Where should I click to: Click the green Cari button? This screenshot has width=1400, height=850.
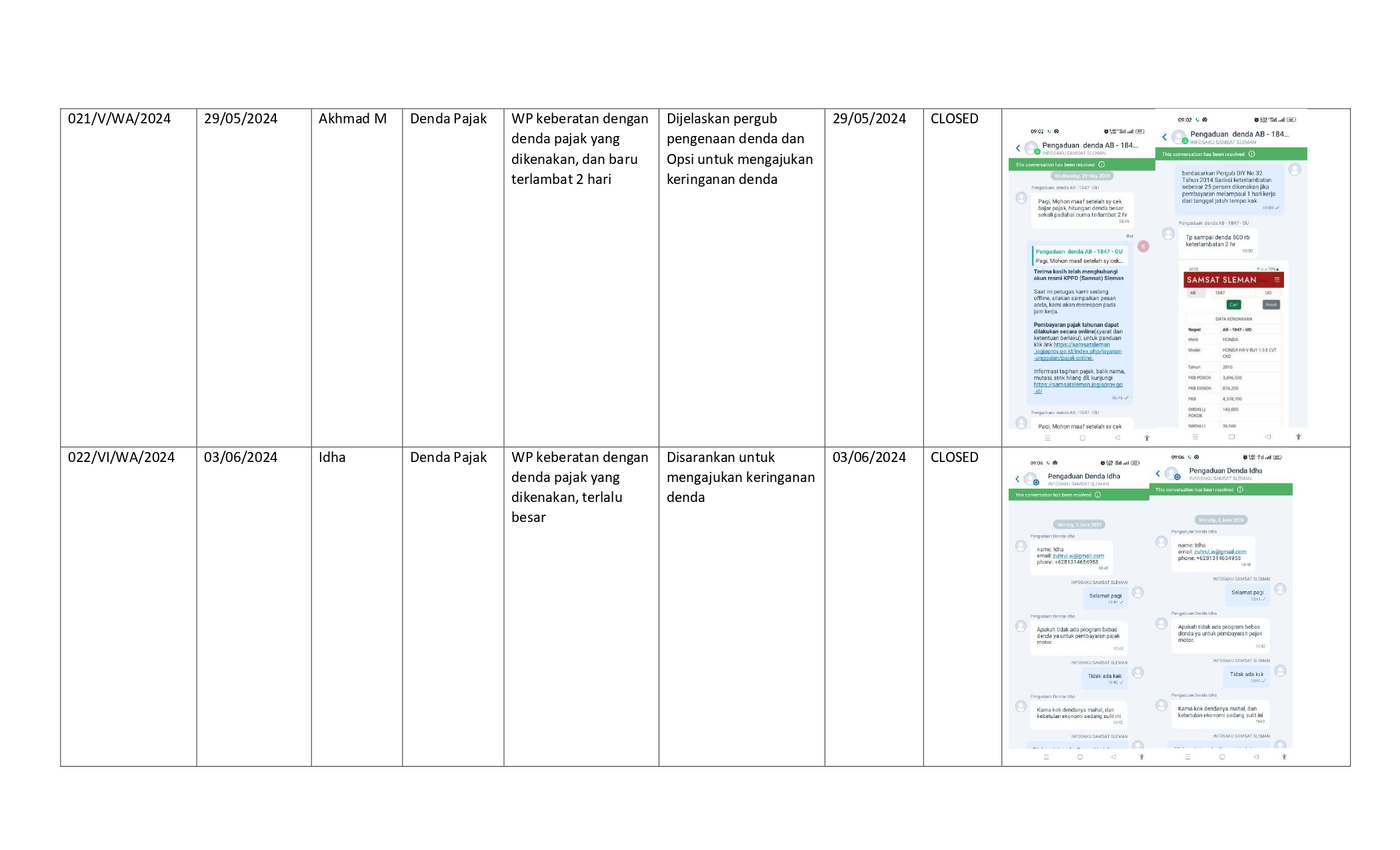[x=1234, y=305]
